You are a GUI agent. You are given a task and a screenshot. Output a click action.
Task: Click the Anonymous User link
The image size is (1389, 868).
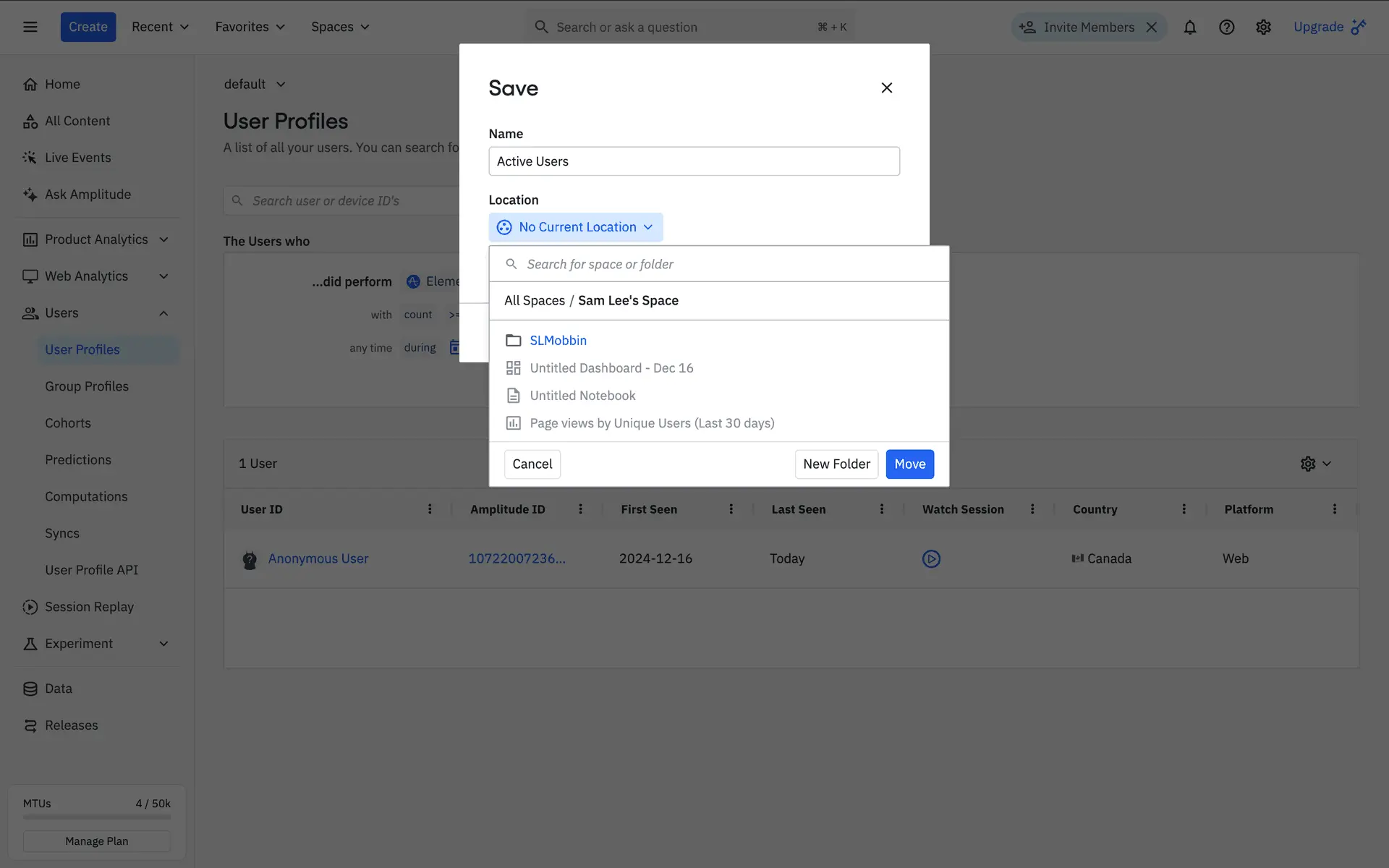[318, 558]
